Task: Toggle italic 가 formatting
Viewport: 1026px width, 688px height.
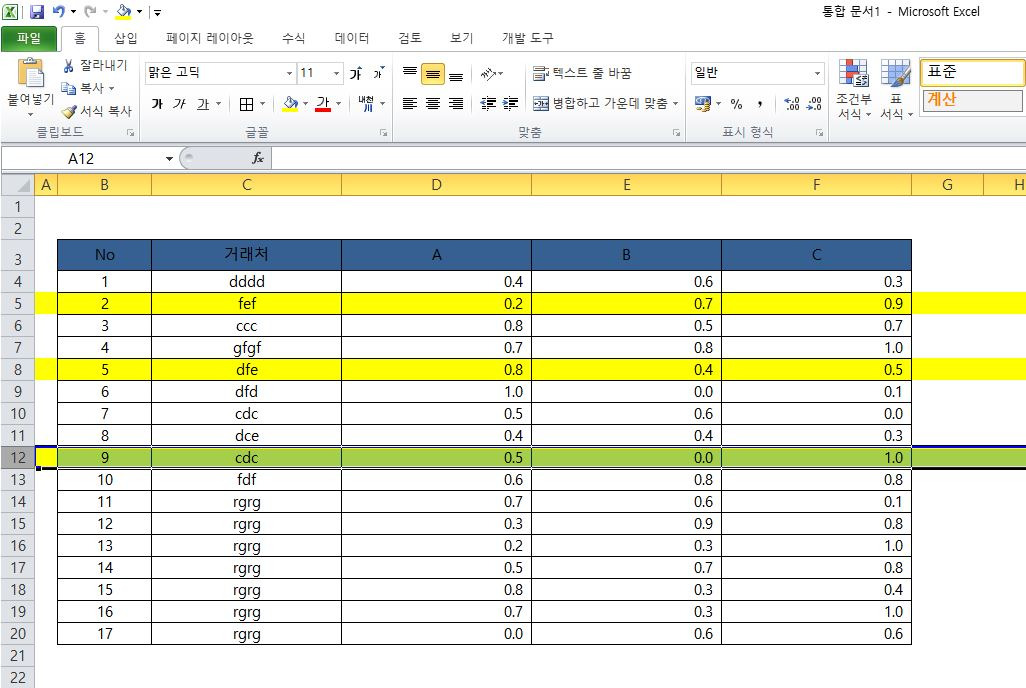Action: tap(179, 104)
